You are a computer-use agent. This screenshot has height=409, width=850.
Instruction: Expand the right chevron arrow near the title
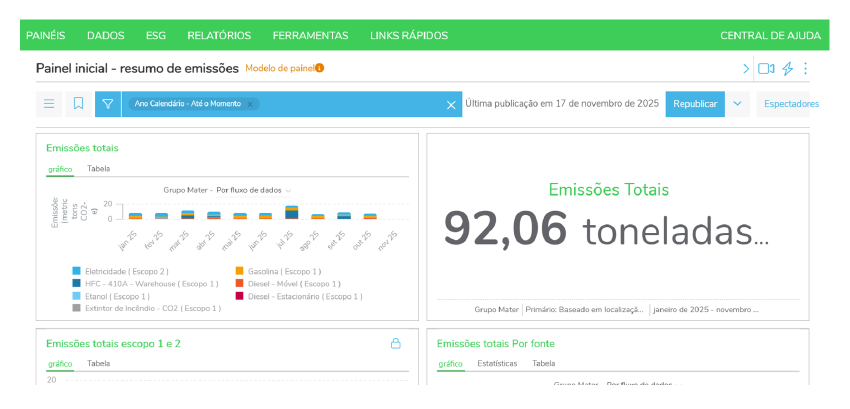[745, 69]
